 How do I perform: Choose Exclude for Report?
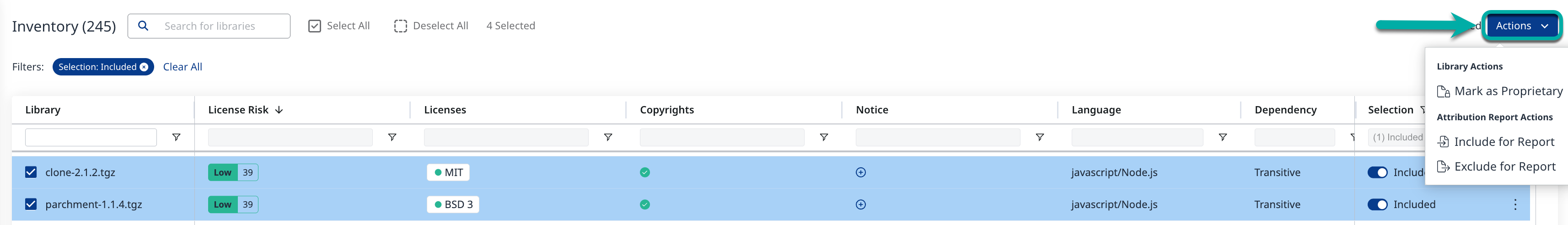(1504, 166)
